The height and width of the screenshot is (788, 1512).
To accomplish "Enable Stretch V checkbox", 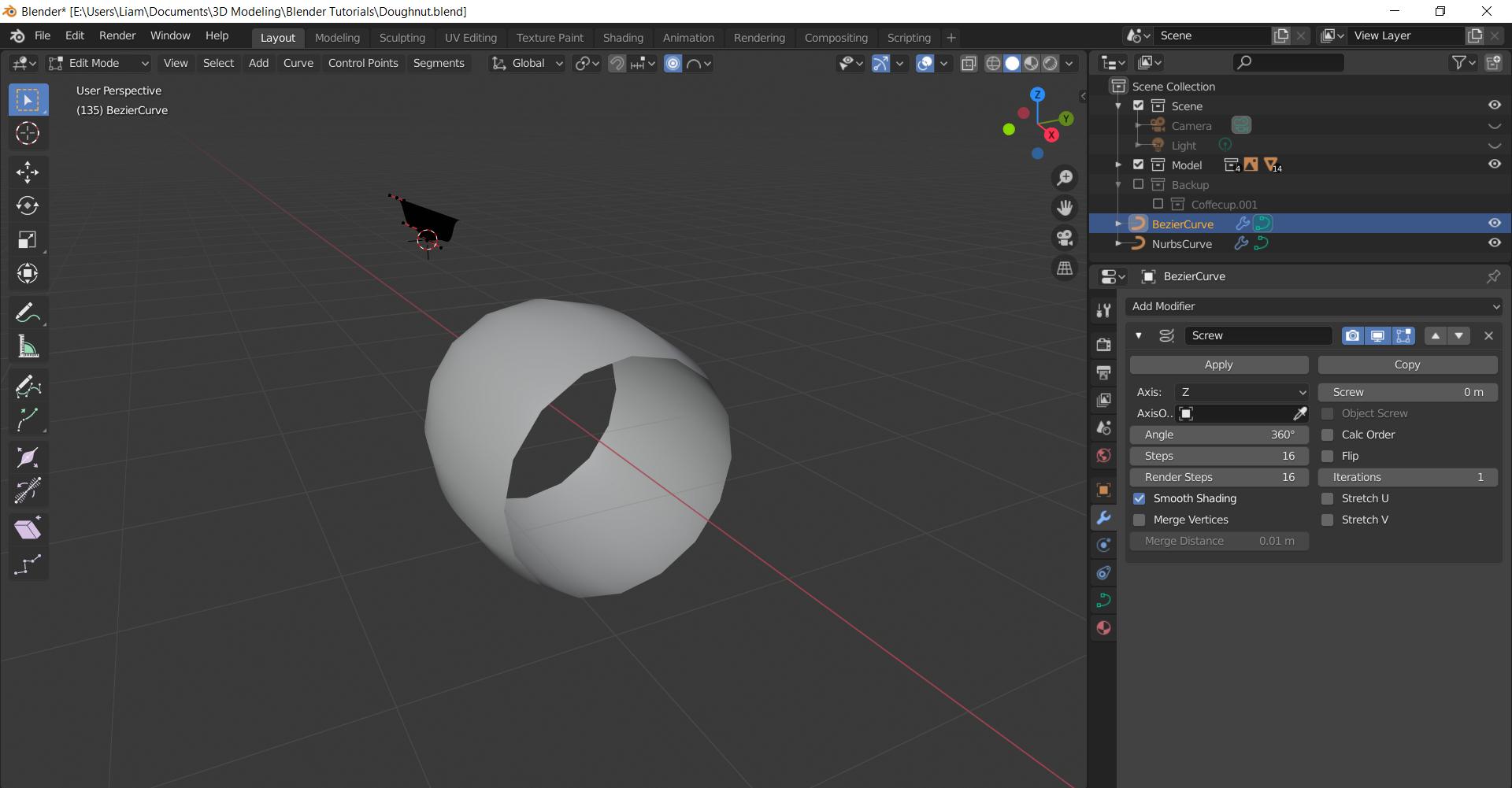I will pos(1327,520).
